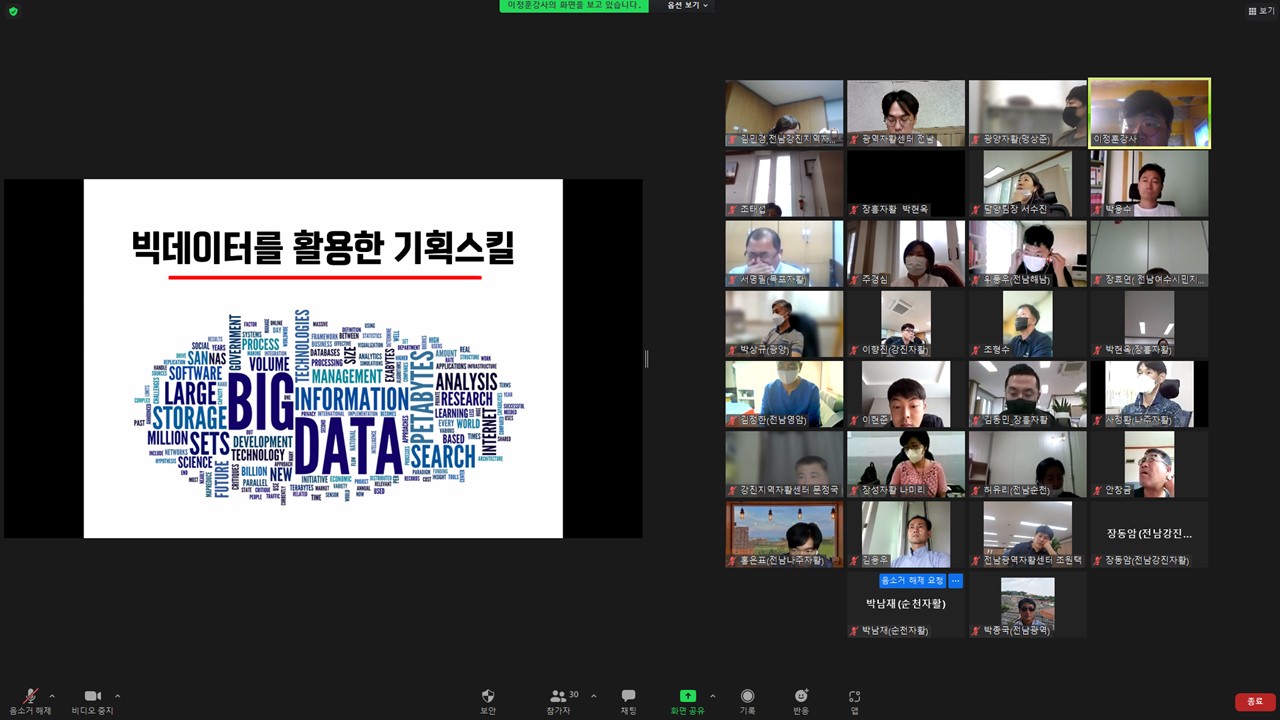Open the 채팅 chat panel

tap(628, 697)
